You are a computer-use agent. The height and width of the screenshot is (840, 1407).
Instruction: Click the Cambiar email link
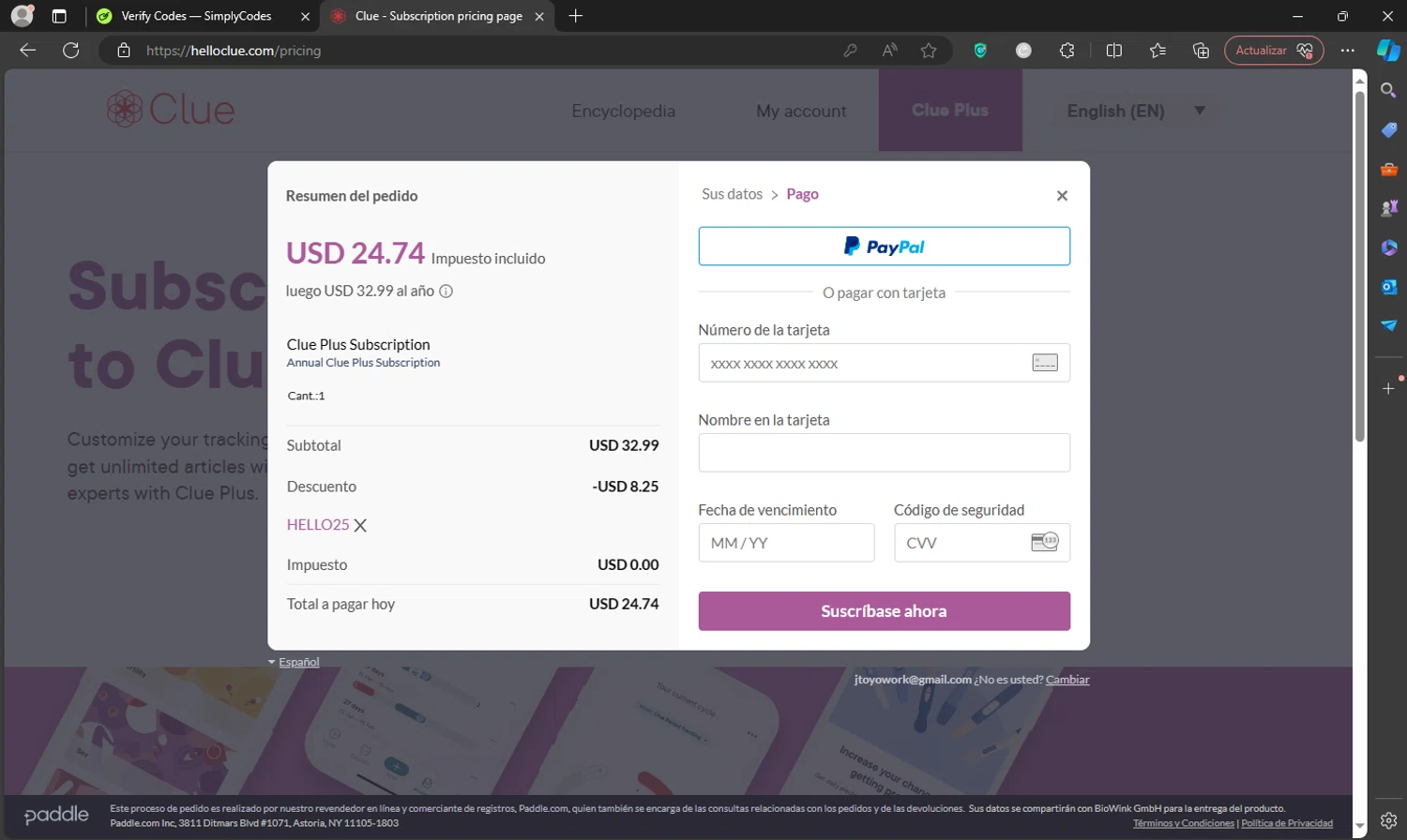pyautogui.click(x=1067, y=680)
